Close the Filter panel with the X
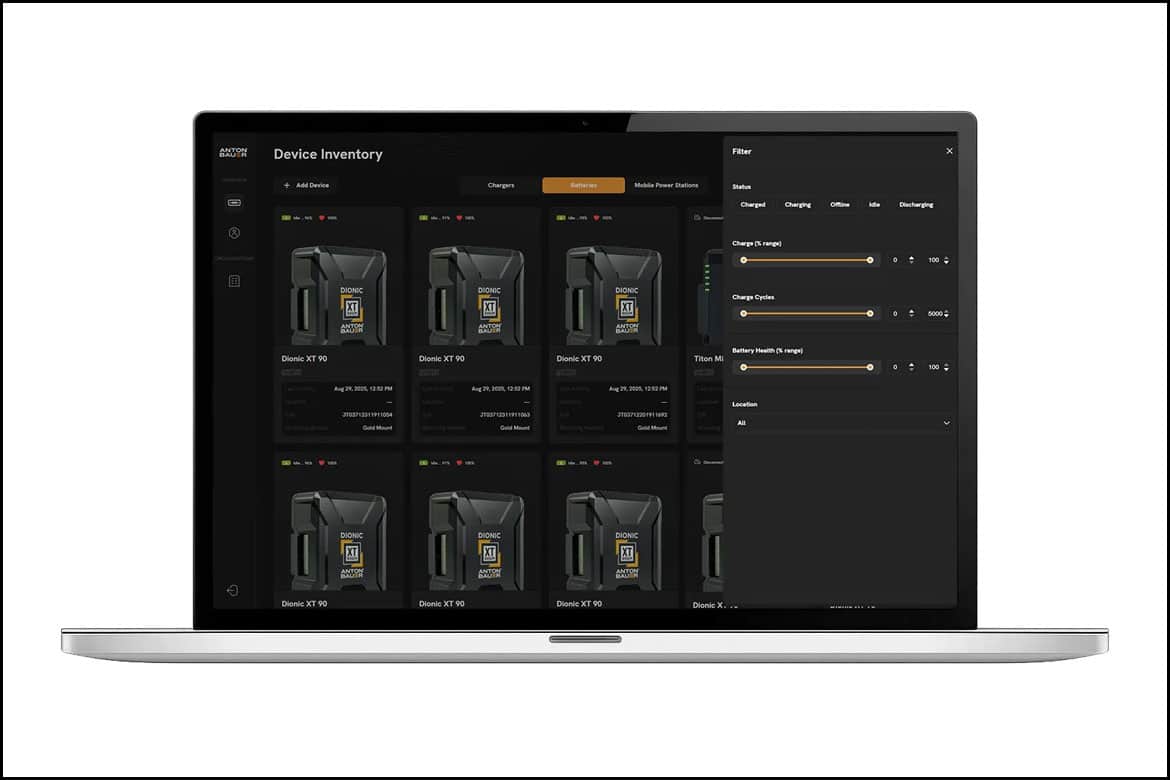Viewport: 1170px width, 780px height. coord(949,151)
